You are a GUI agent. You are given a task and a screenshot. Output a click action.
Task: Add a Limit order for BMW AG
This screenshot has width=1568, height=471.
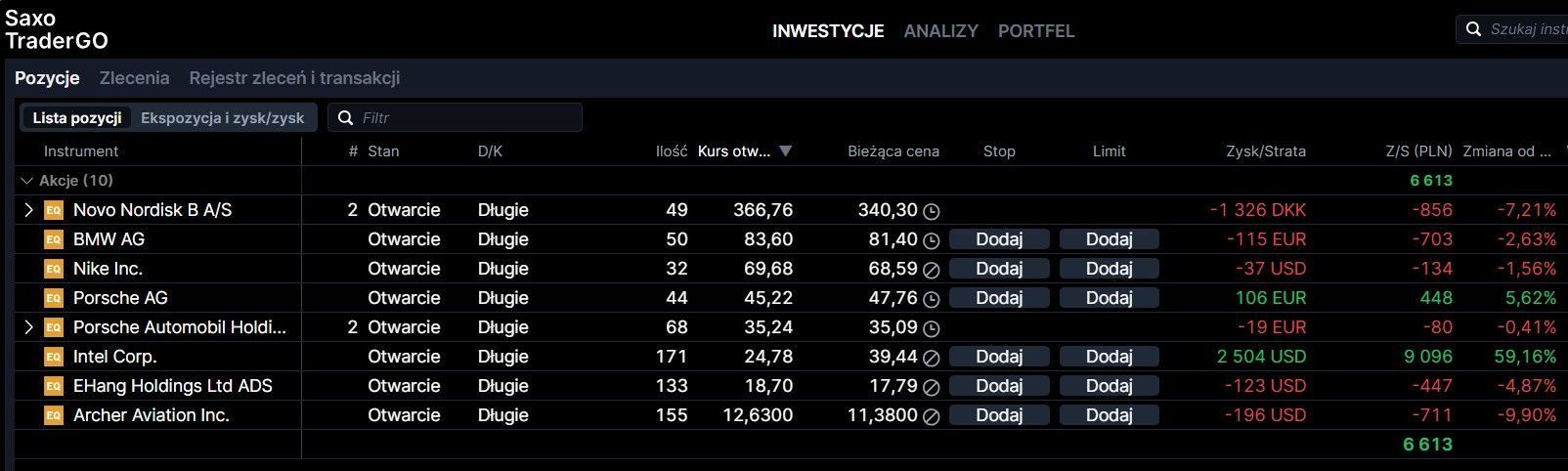point(1109,239)
